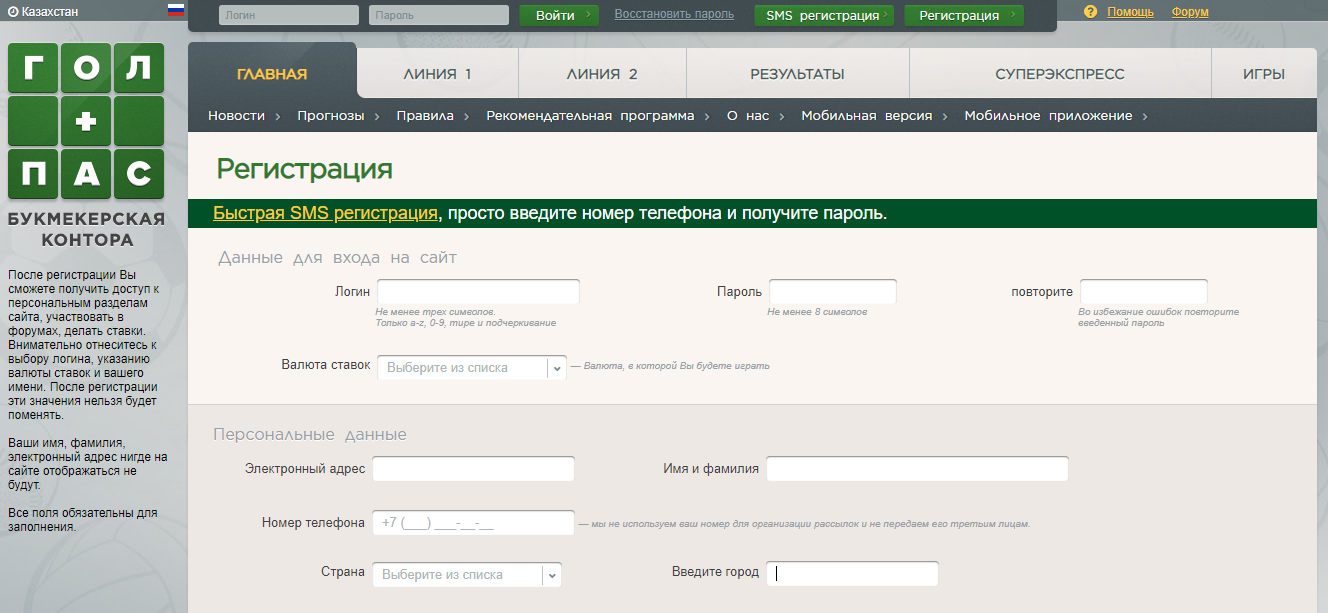1328x613 pixels.
Task: Follow the Восстановить пароль link
Action: click(674, 14)
